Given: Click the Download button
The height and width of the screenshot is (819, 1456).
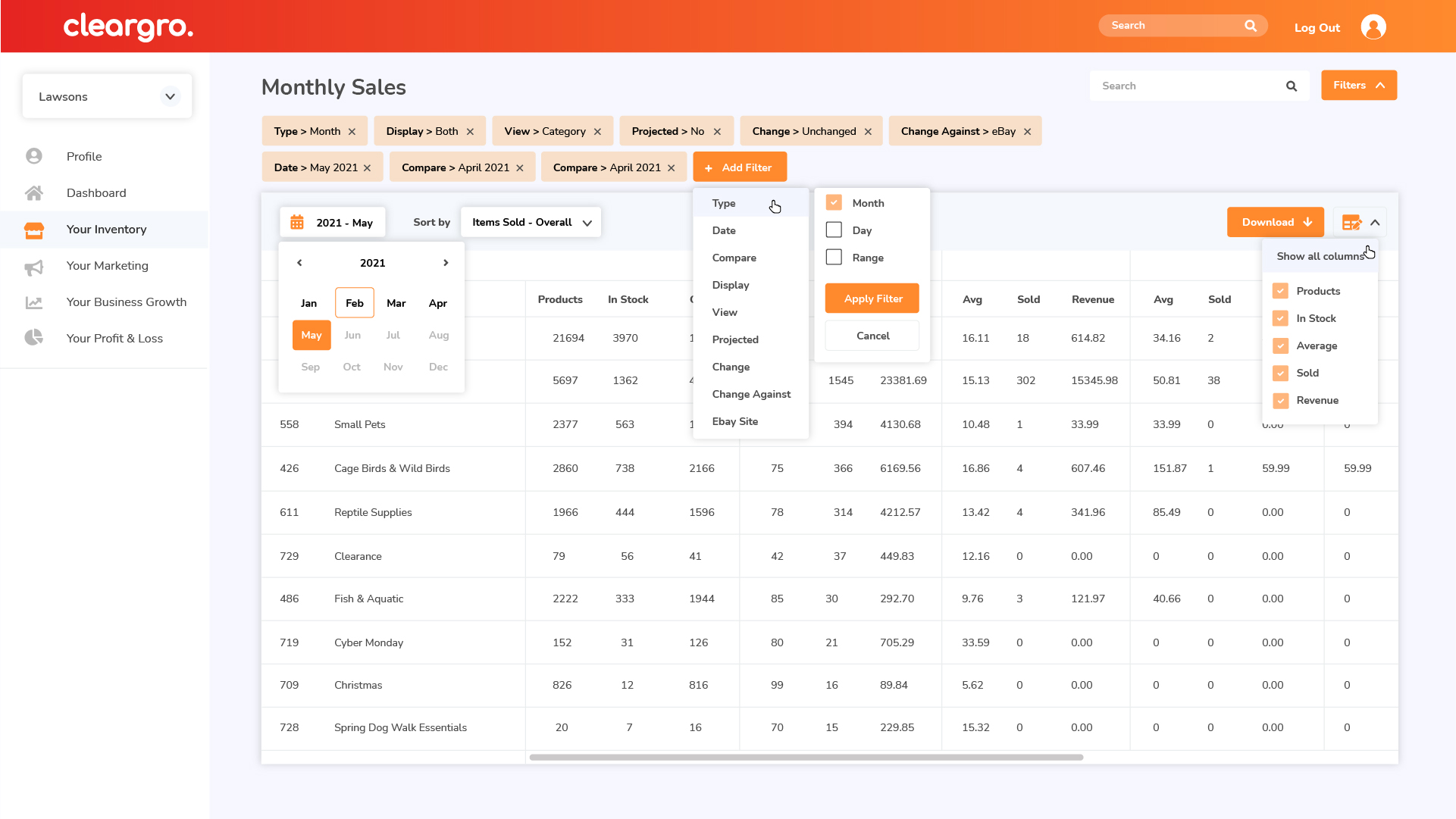Looking at the screenshot, I should (x=1275, y=223).
